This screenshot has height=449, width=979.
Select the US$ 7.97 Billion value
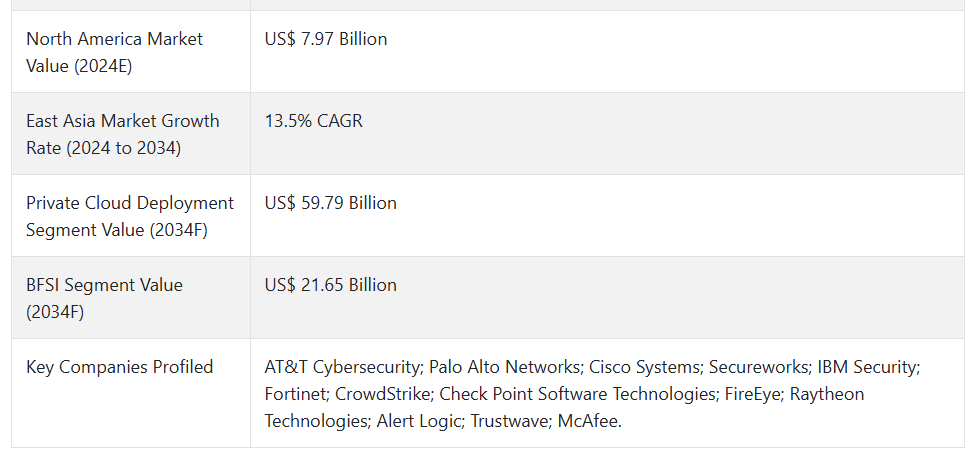[x=326, y=39]
